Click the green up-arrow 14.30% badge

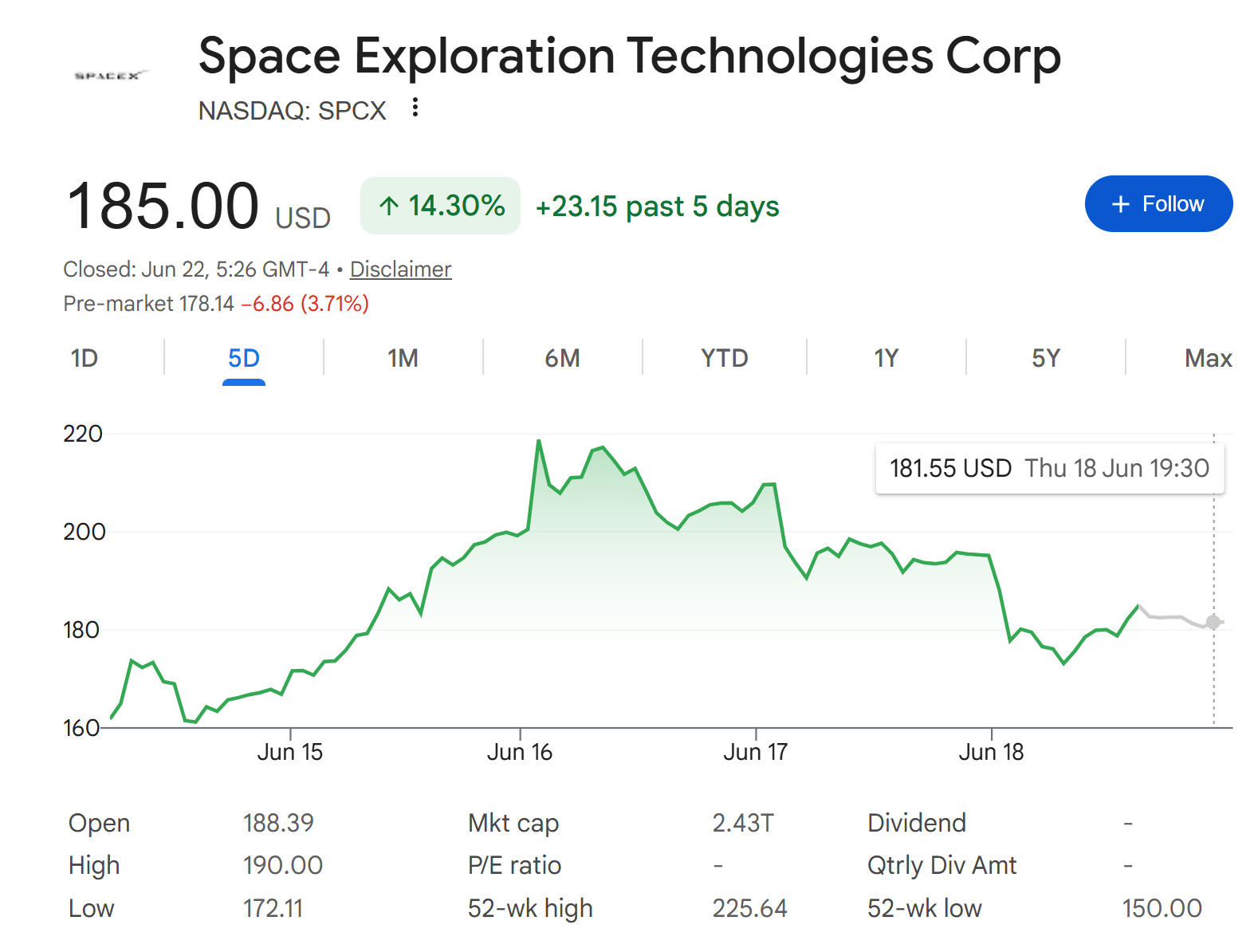tap(440, 206)
